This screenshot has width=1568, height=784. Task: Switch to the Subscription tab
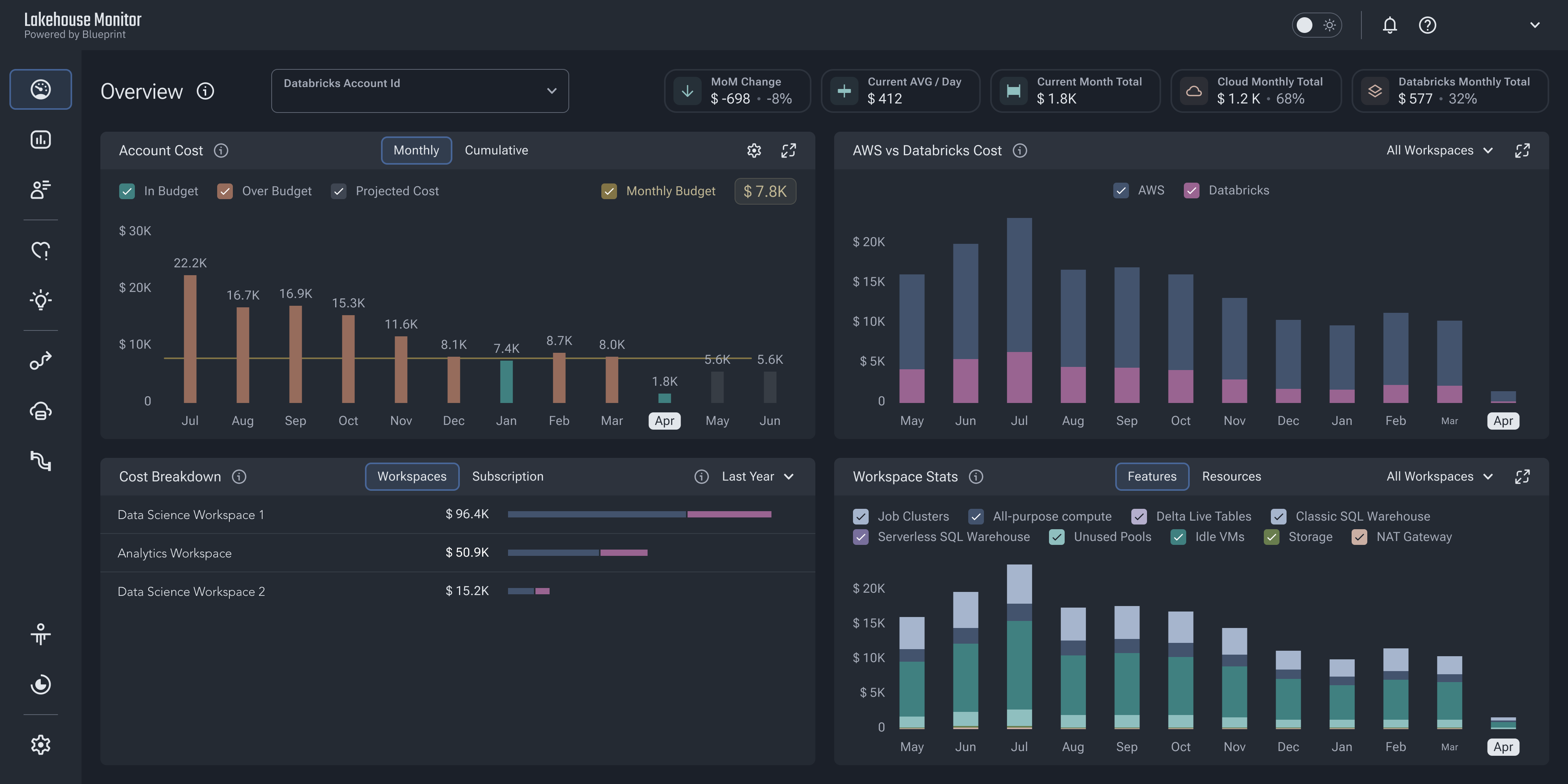(x=508, y=477)
